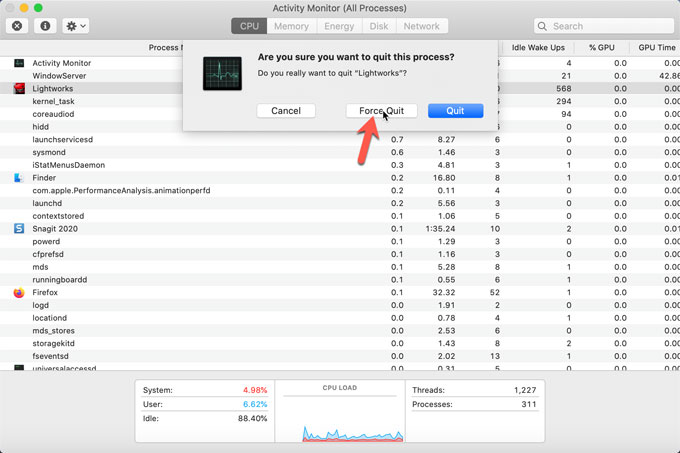
Task: Click the stop process icon in toolbar
Action: coord(19,26)
